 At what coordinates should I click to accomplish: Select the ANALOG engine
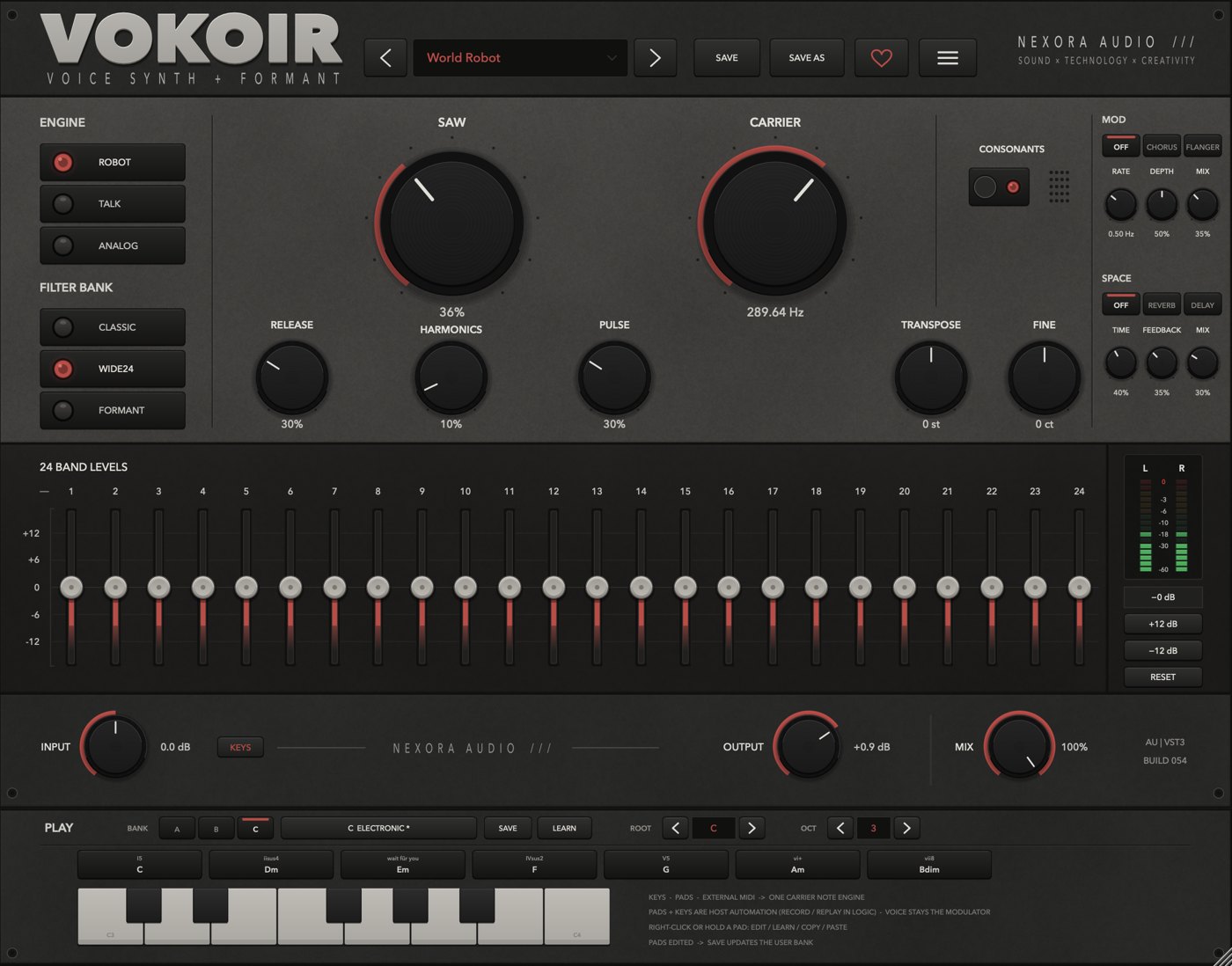113,246
